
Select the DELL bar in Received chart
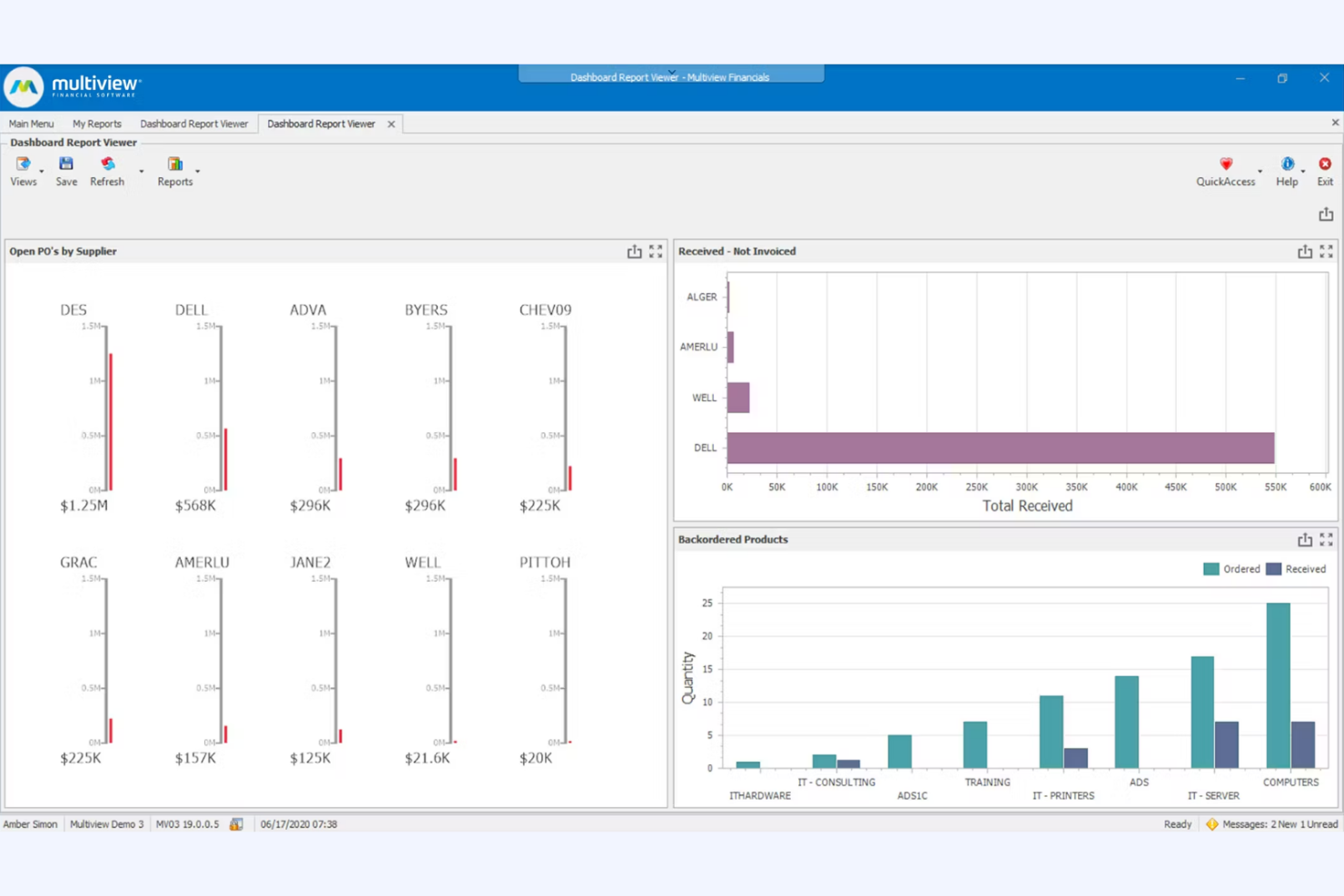click(999, 448)
